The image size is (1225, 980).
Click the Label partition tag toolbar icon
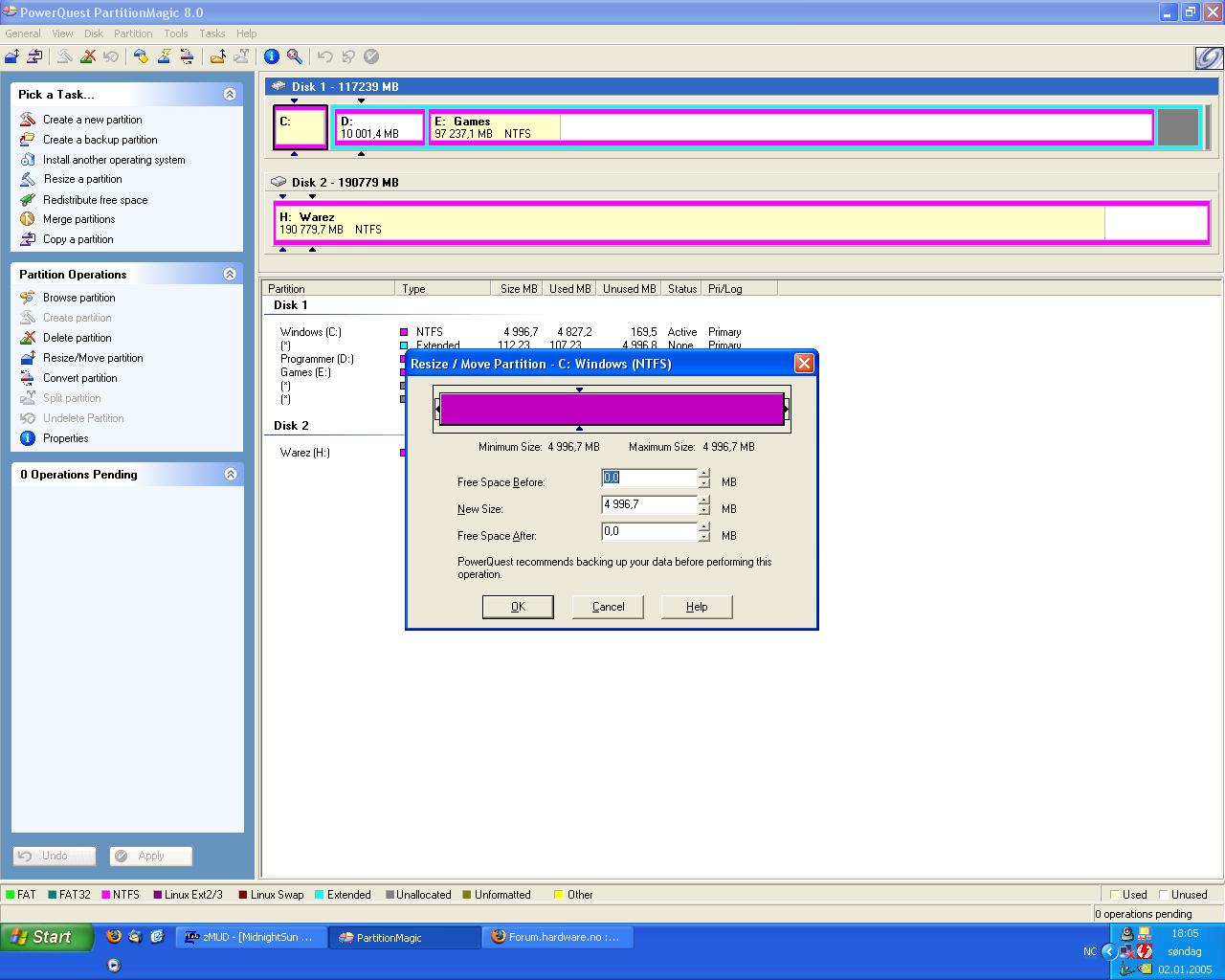(x=141, y=56)
